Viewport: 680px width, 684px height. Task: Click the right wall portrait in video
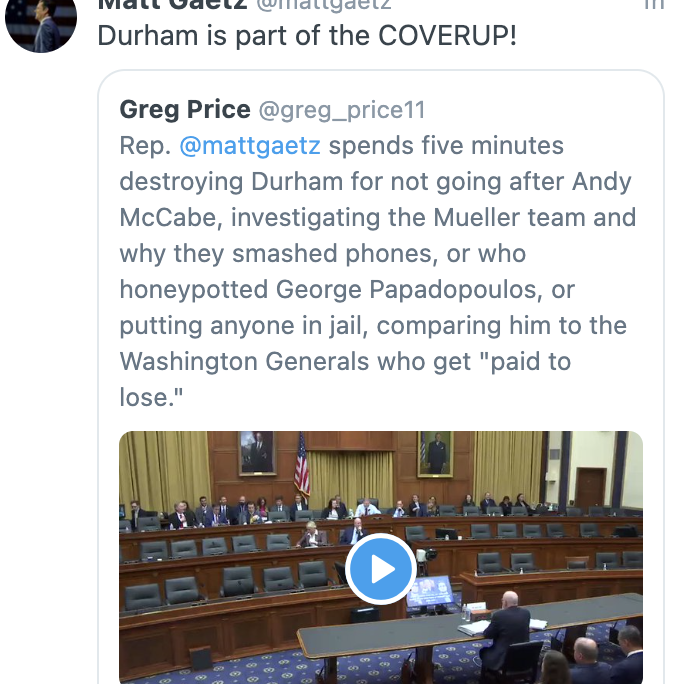click(434, 453)
